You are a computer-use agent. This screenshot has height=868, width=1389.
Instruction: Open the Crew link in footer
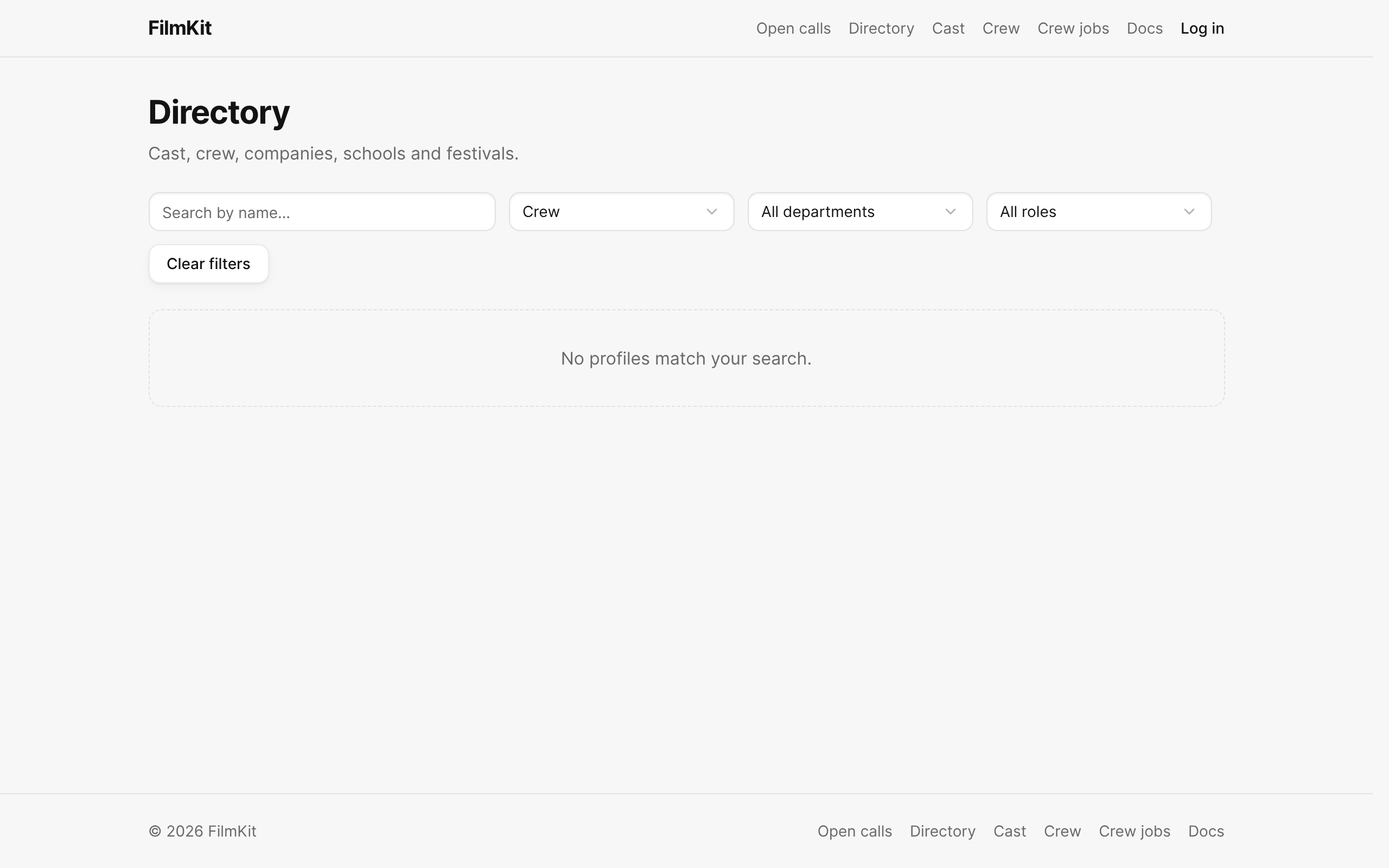pyautogui.click(x=1062, y=831)
